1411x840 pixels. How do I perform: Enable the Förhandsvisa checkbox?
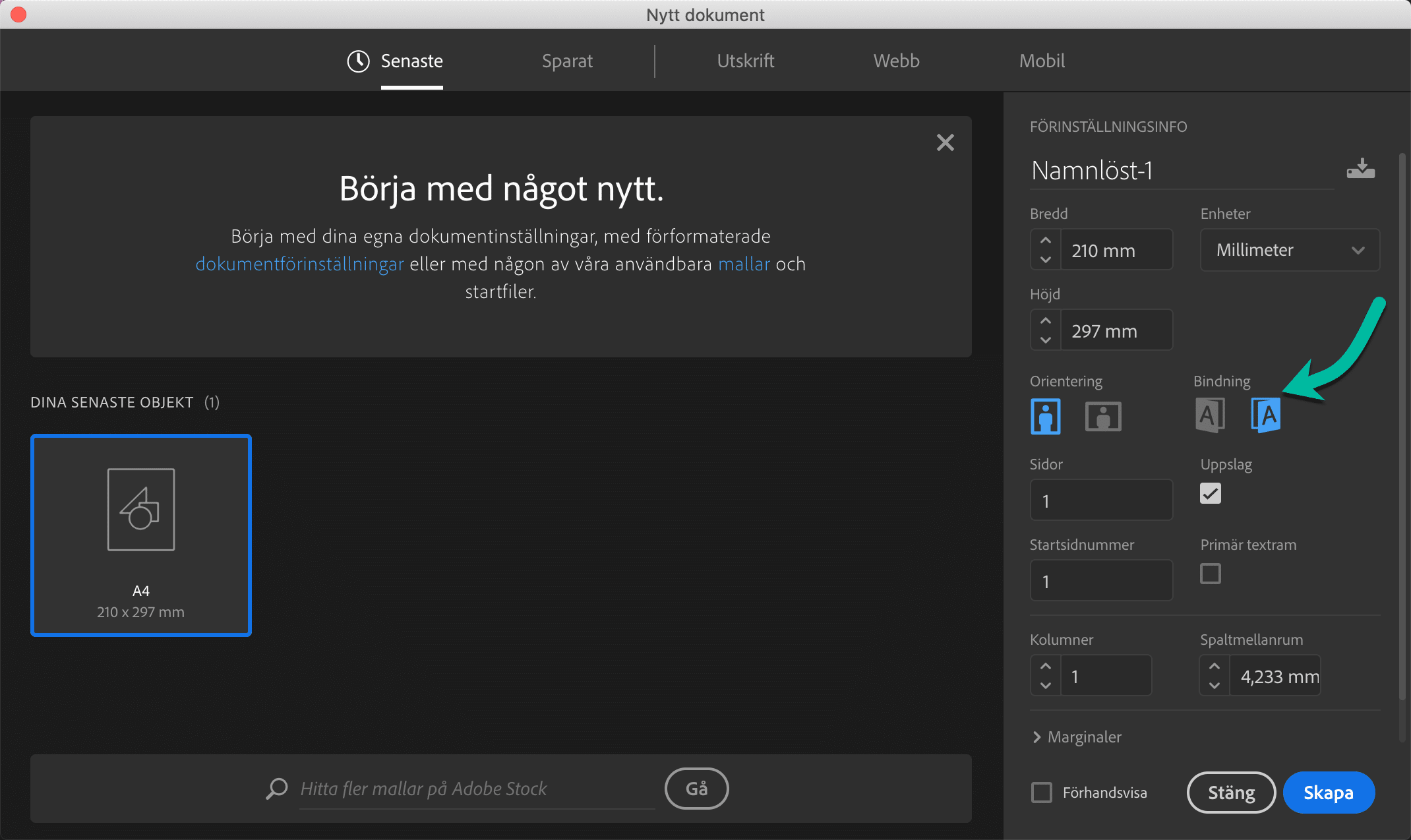coord(1042,793)
